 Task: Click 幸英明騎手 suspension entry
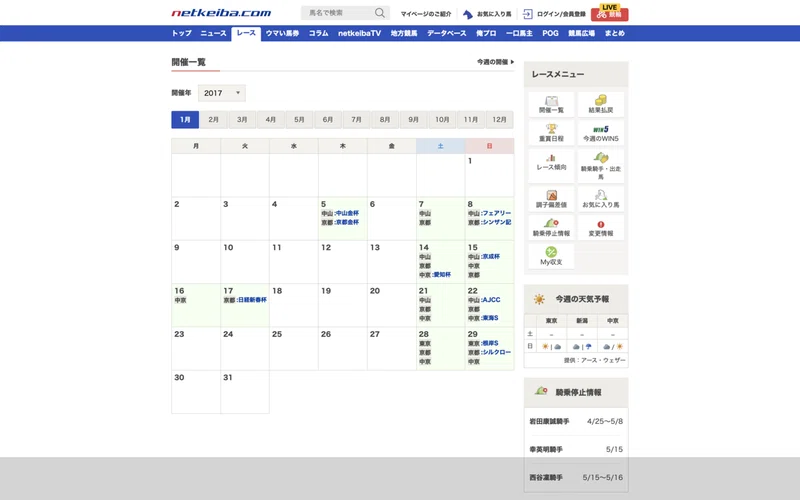pyautogui.click(x=546, y=449)
